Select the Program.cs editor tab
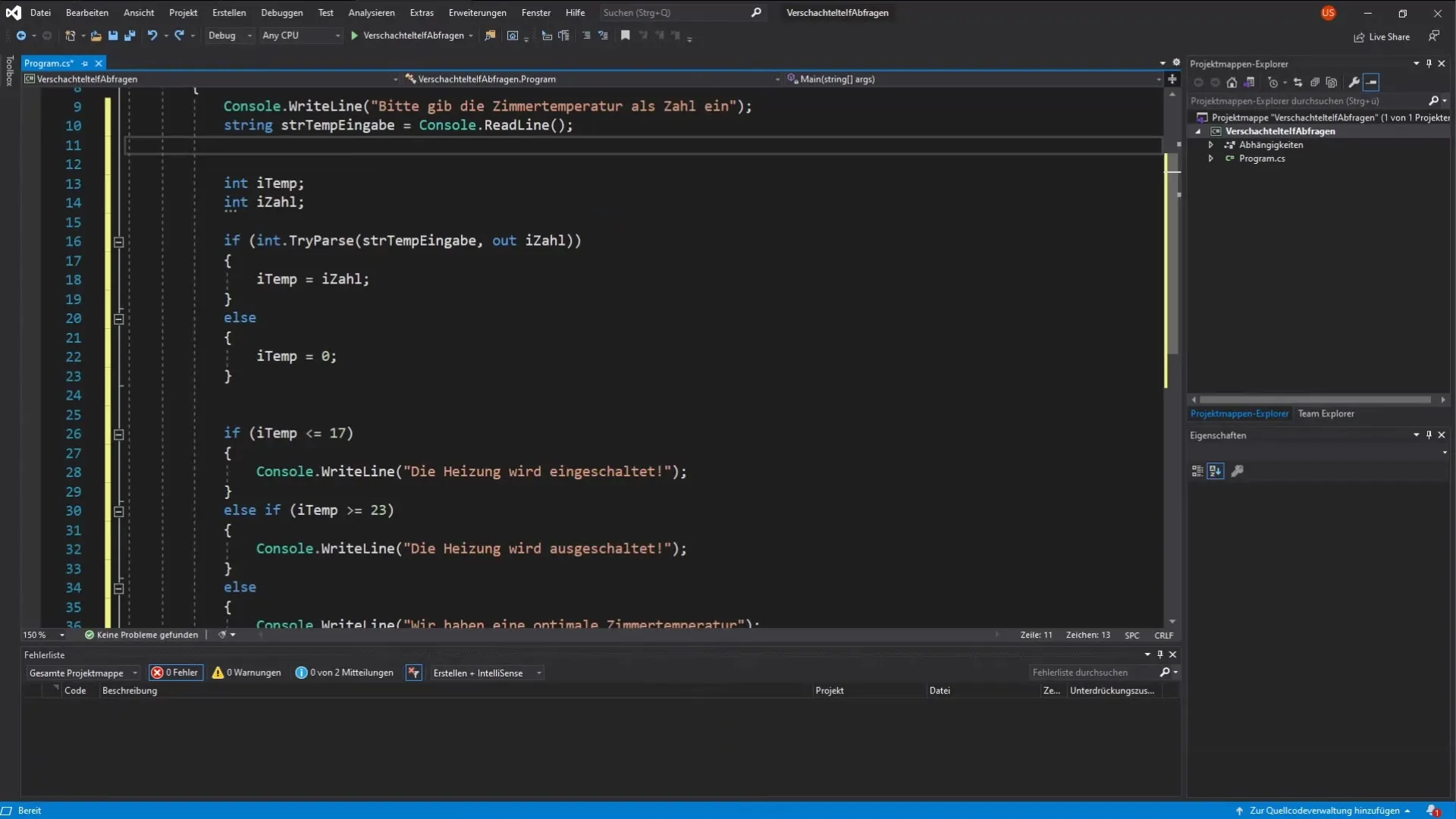 pos(49,64)
